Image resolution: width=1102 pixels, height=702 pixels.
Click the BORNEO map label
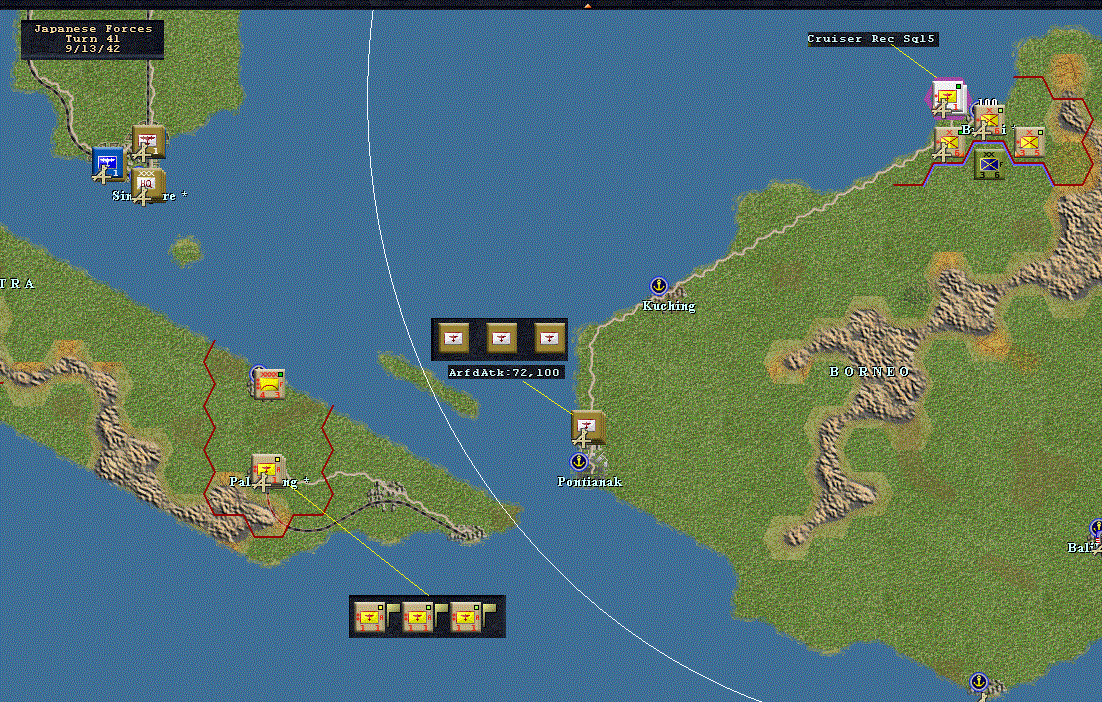pos(870,371)
